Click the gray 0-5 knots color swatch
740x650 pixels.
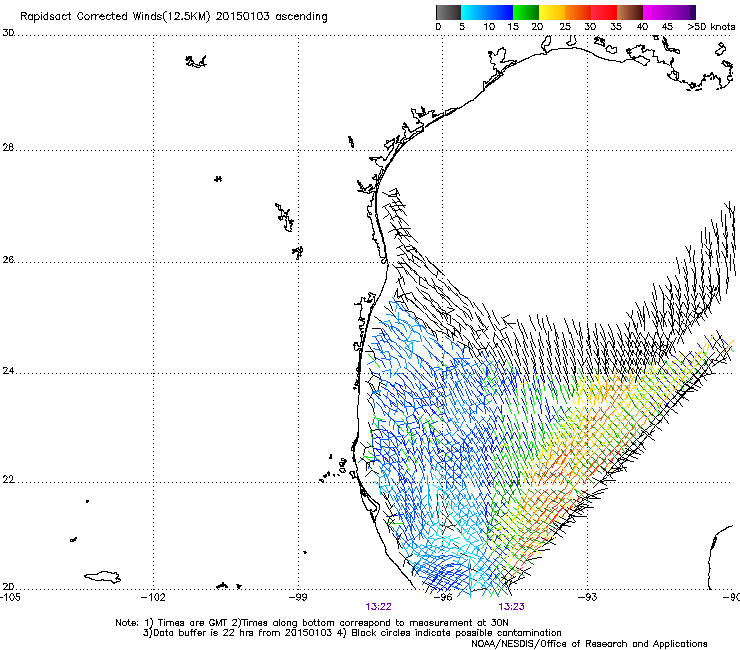(x=448, y=12)
